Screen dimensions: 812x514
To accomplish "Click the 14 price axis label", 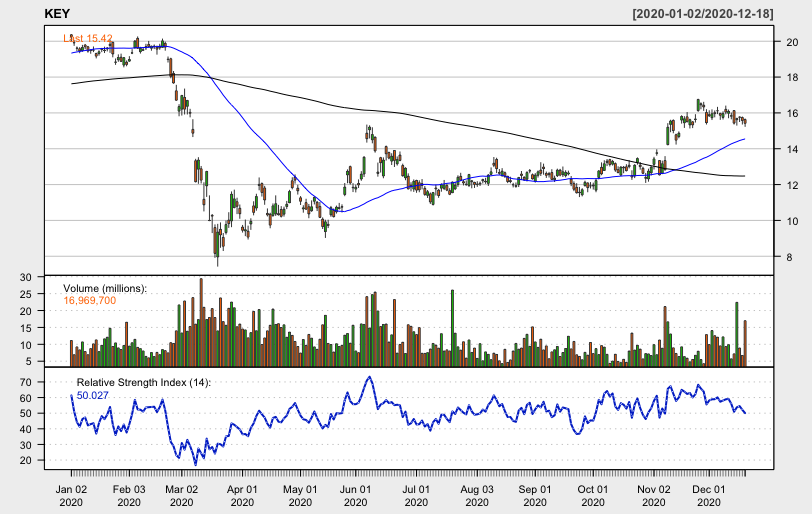I will pyautogui.click(x=792, y=150).
